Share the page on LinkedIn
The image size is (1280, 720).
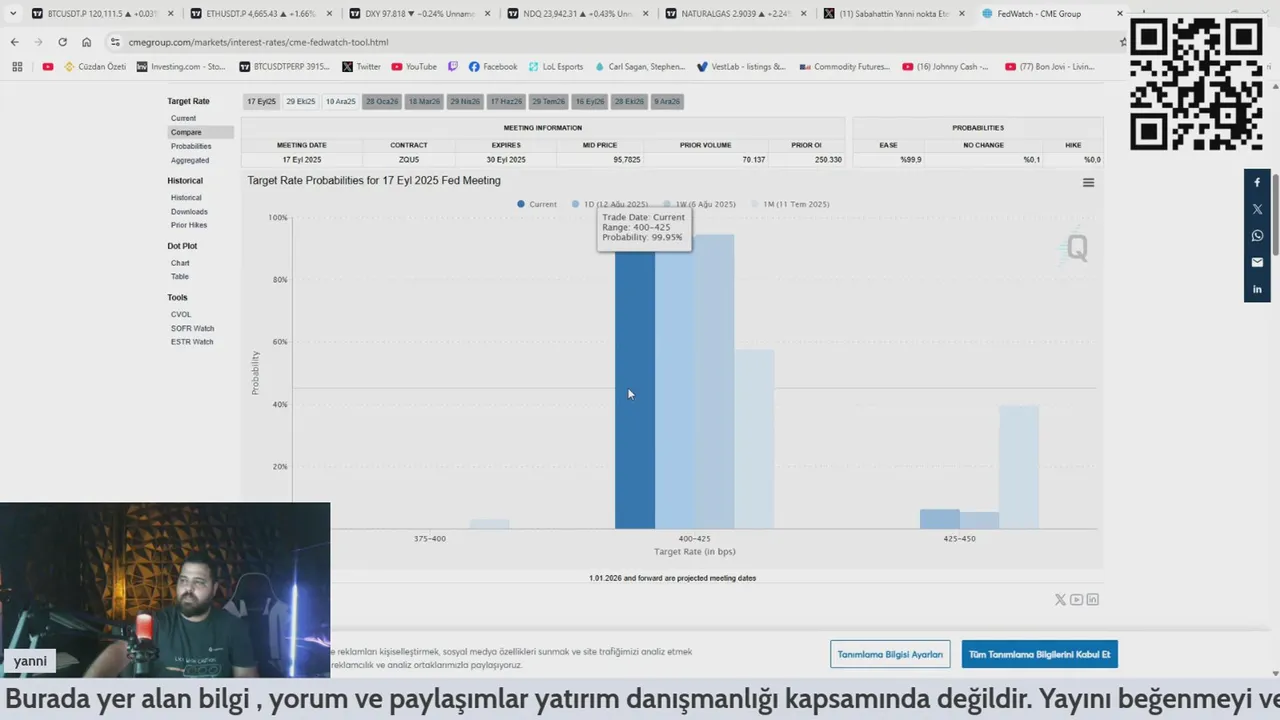[x=1257, y=289]
